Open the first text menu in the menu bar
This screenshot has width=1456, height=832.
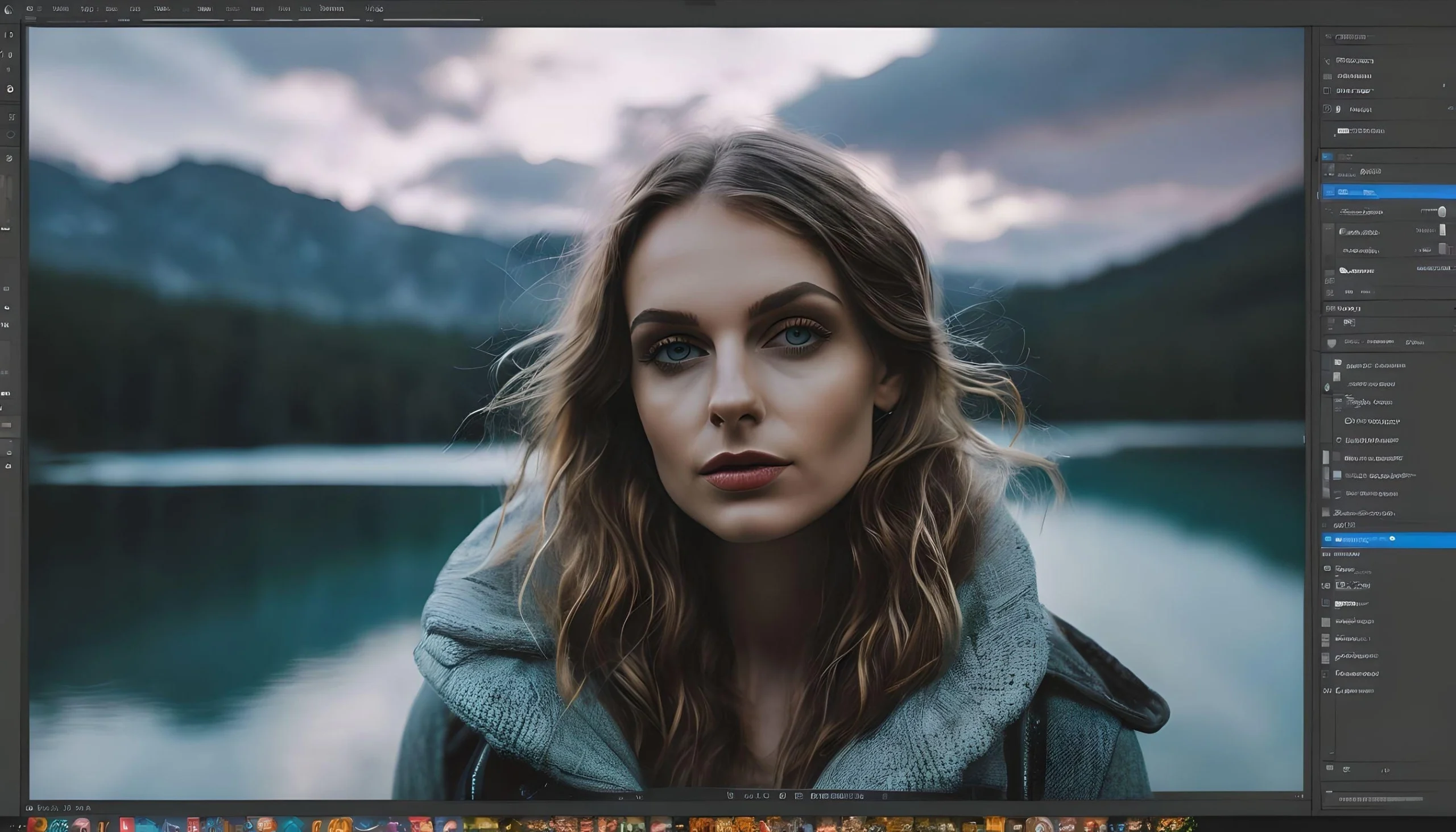tap(60, 9)
